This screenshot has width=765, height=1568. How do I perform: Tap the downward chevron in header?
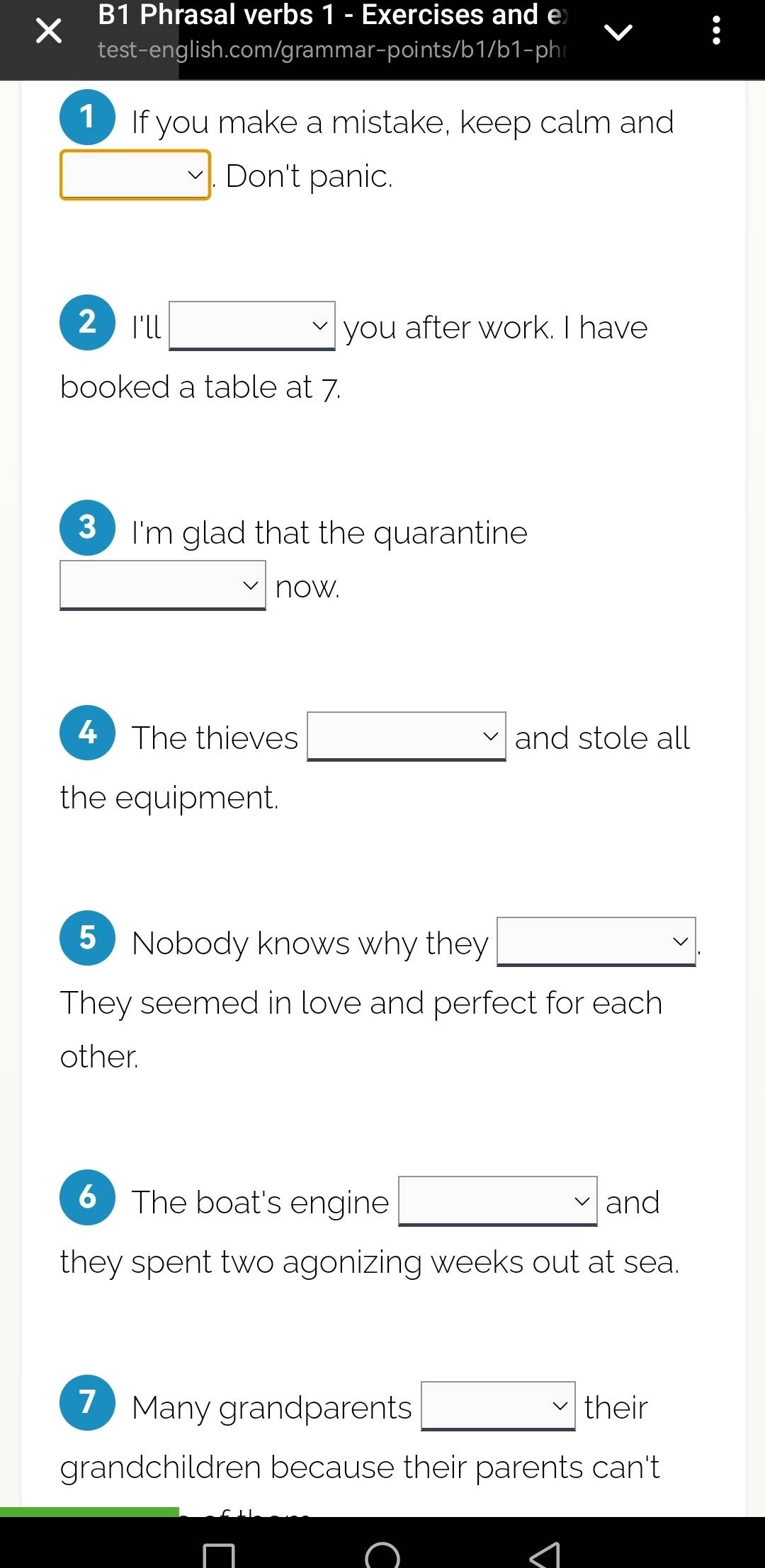coord(618,32)
